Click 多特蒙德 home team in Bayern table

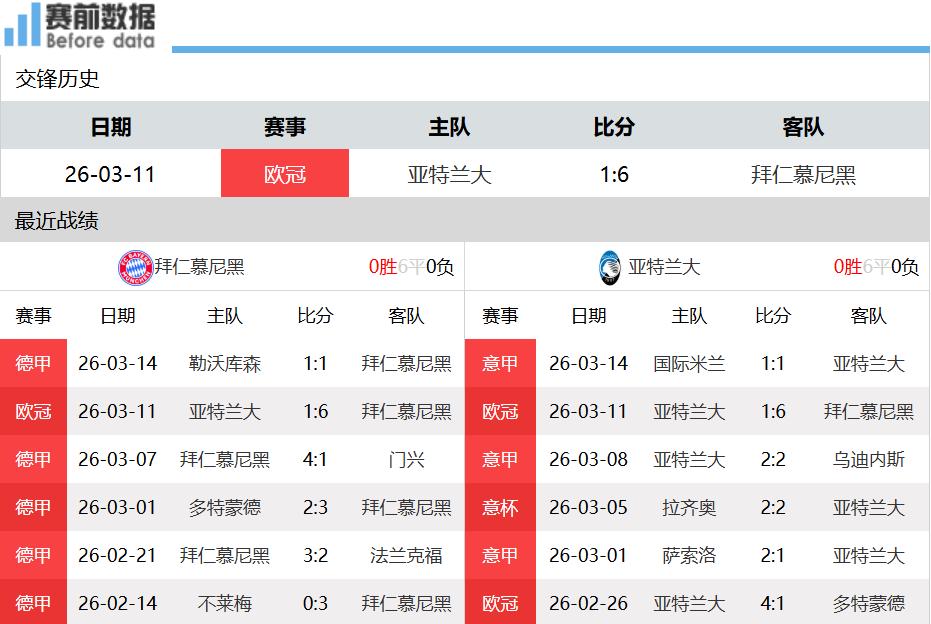(225, 508)
